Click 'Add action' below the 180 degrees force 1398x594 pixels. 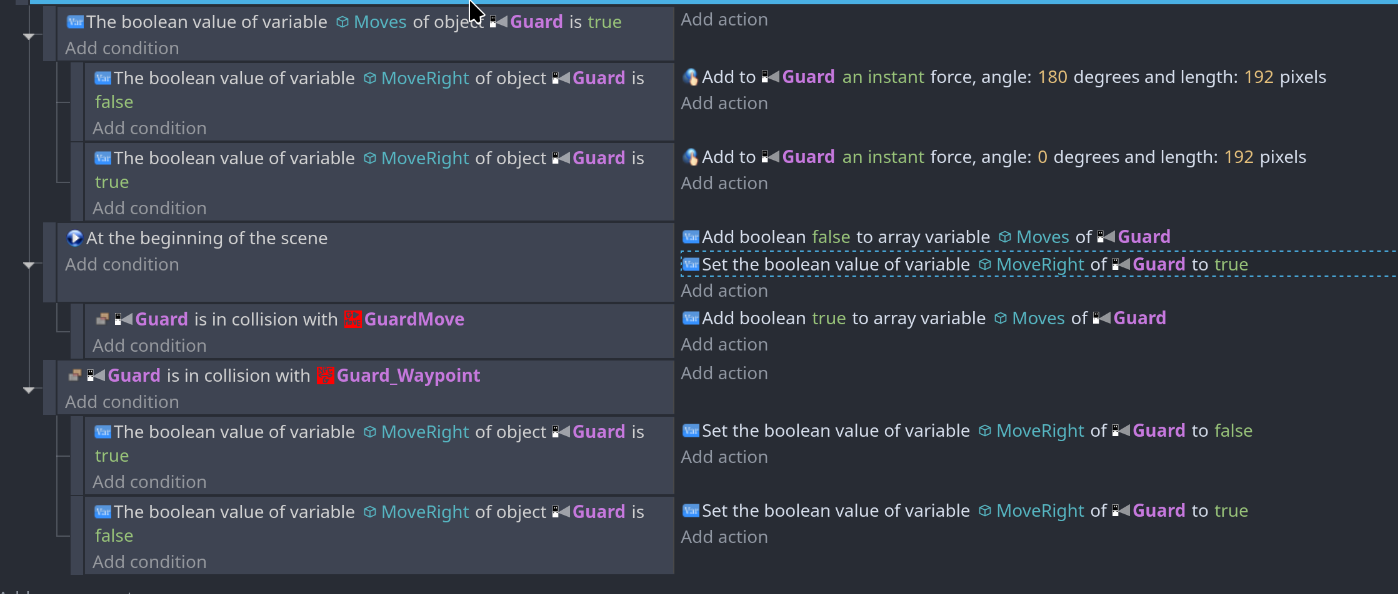724,103
